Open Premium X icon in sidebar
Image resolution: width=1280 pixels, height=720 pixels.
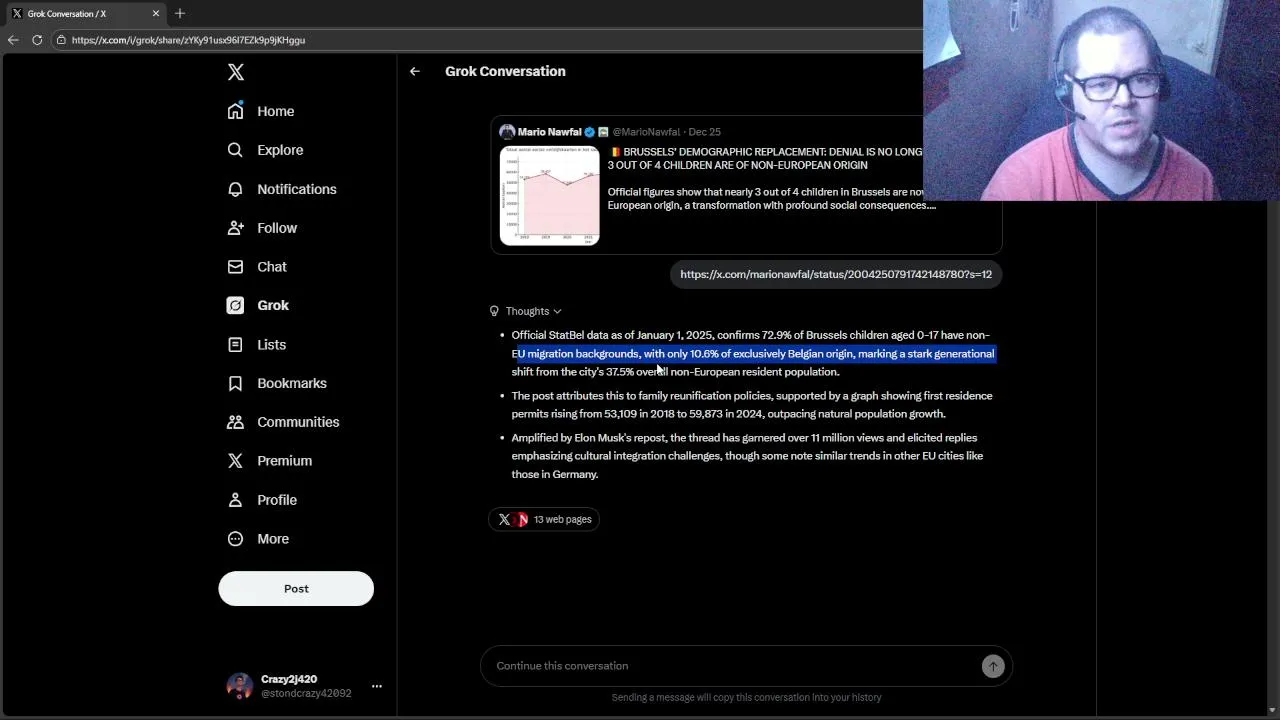point(235,461)
